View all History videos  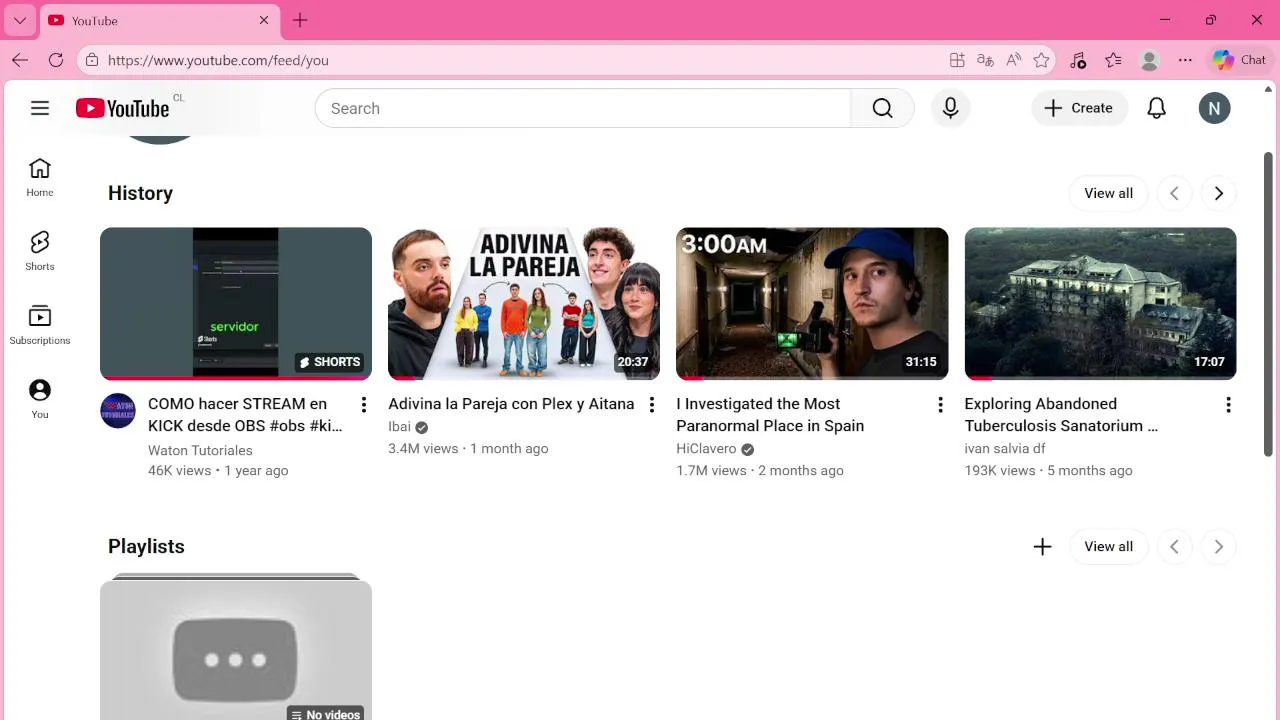click(x=1108, y=193)
